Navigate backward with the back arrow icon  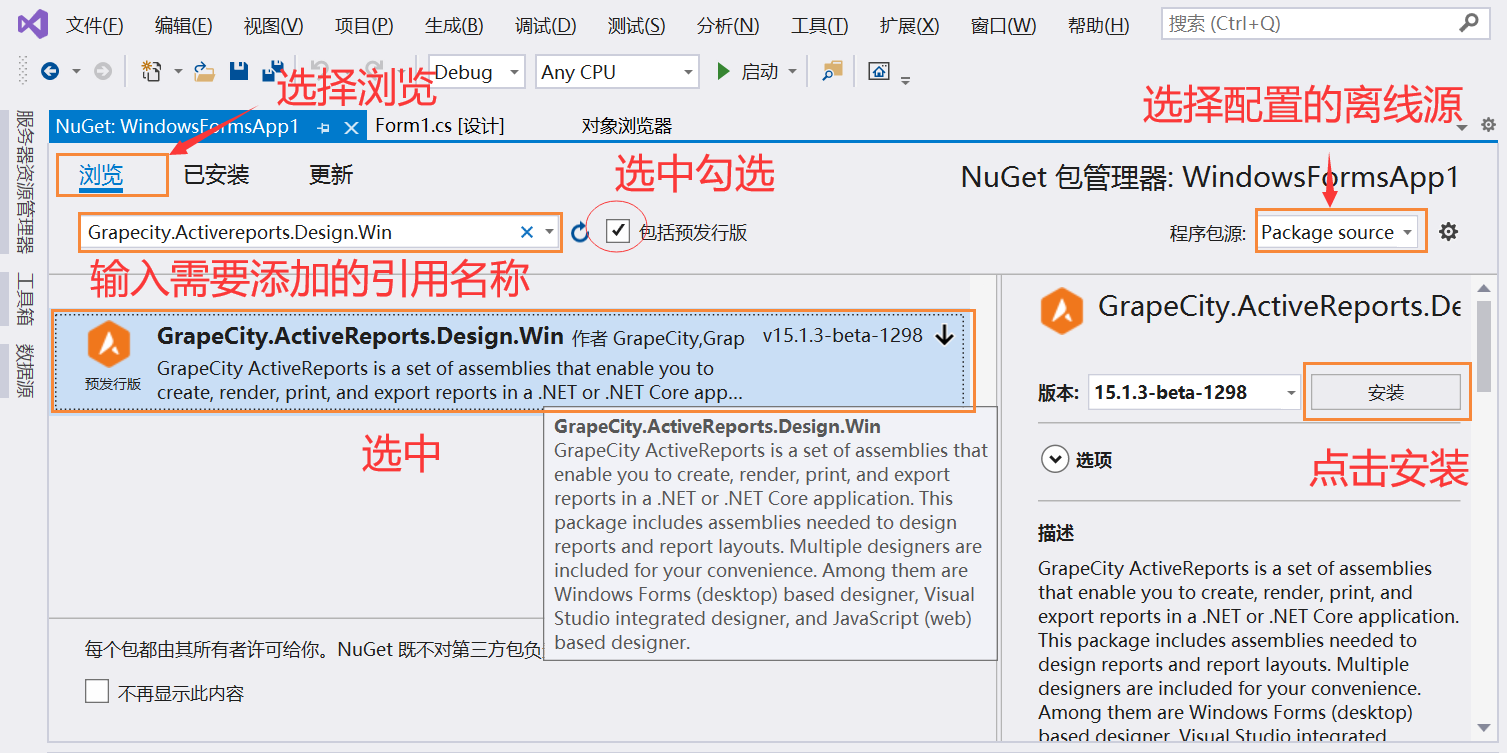pos(49,72)
